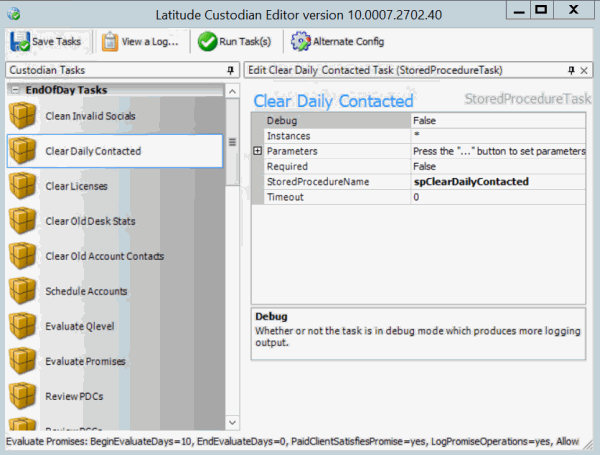Image resolution: width=600 pixels, height=455 pixels.
Task: Click the Review PDCs label
Action: 74,396
